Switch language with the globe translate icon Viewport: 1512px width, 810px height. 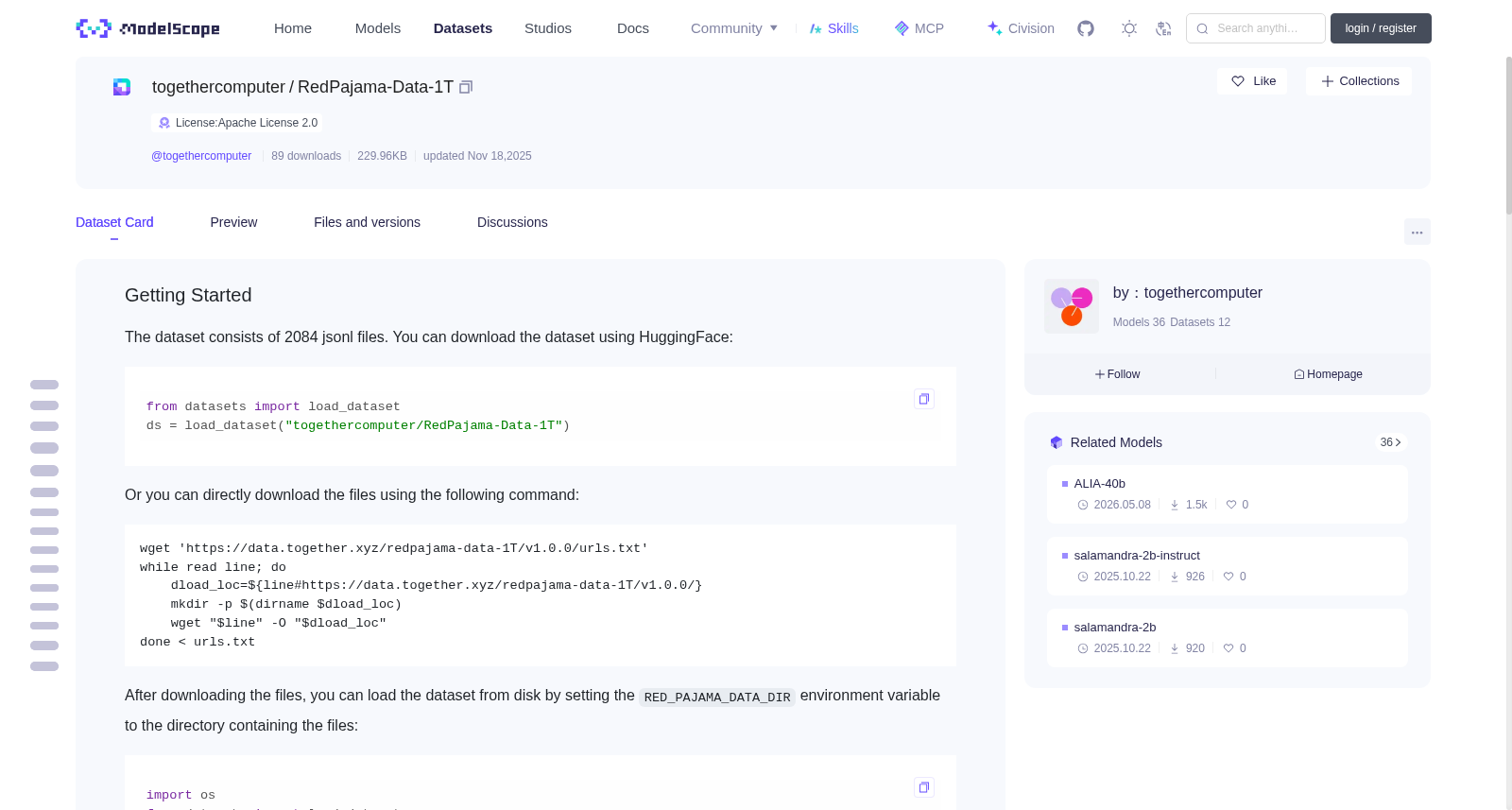click(x=1163, y=28)
